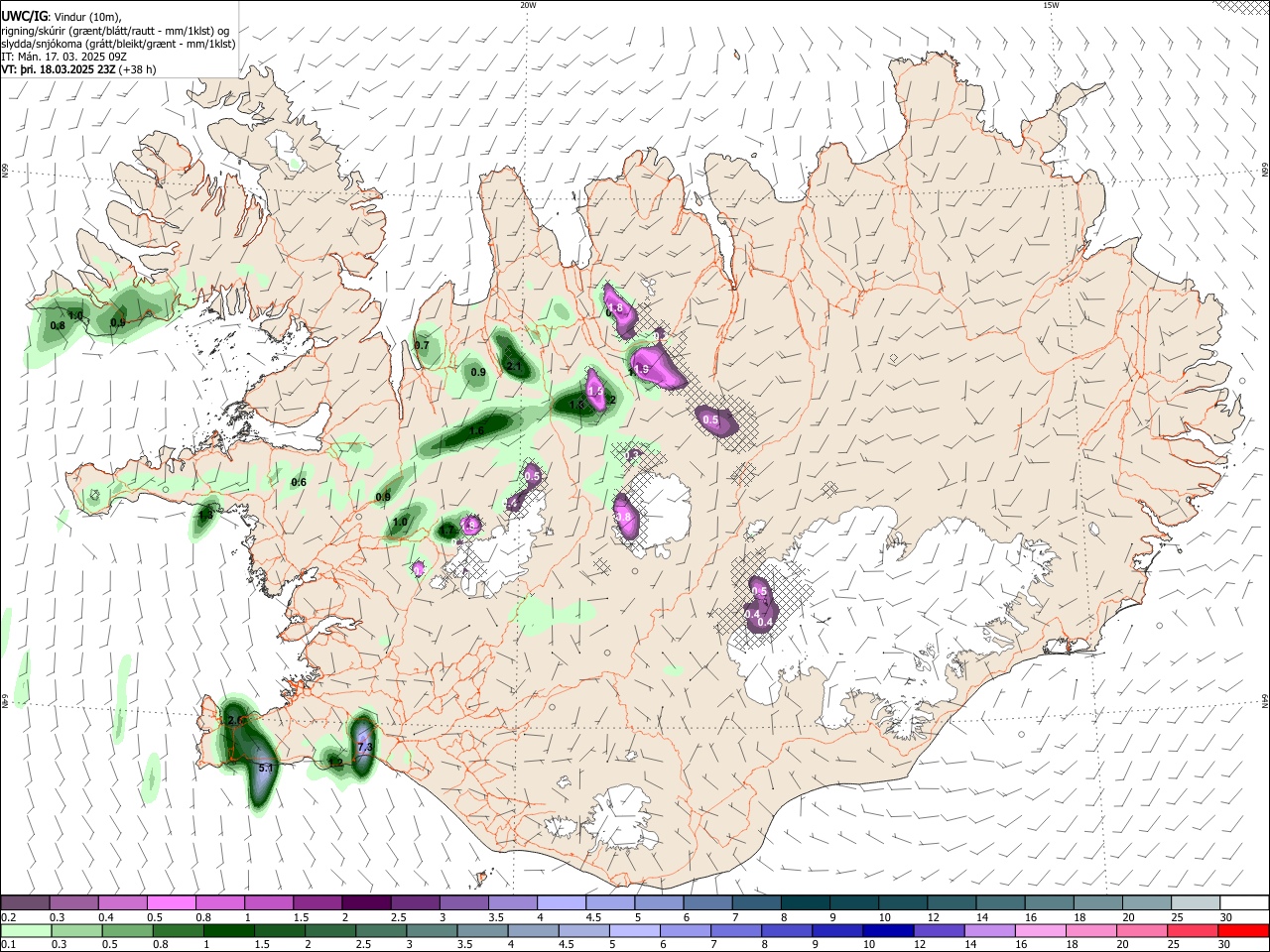
Task: Pick the light lavender 14 mm rain legend swatch
Action: pyautogui.click(x=991, y=930)
